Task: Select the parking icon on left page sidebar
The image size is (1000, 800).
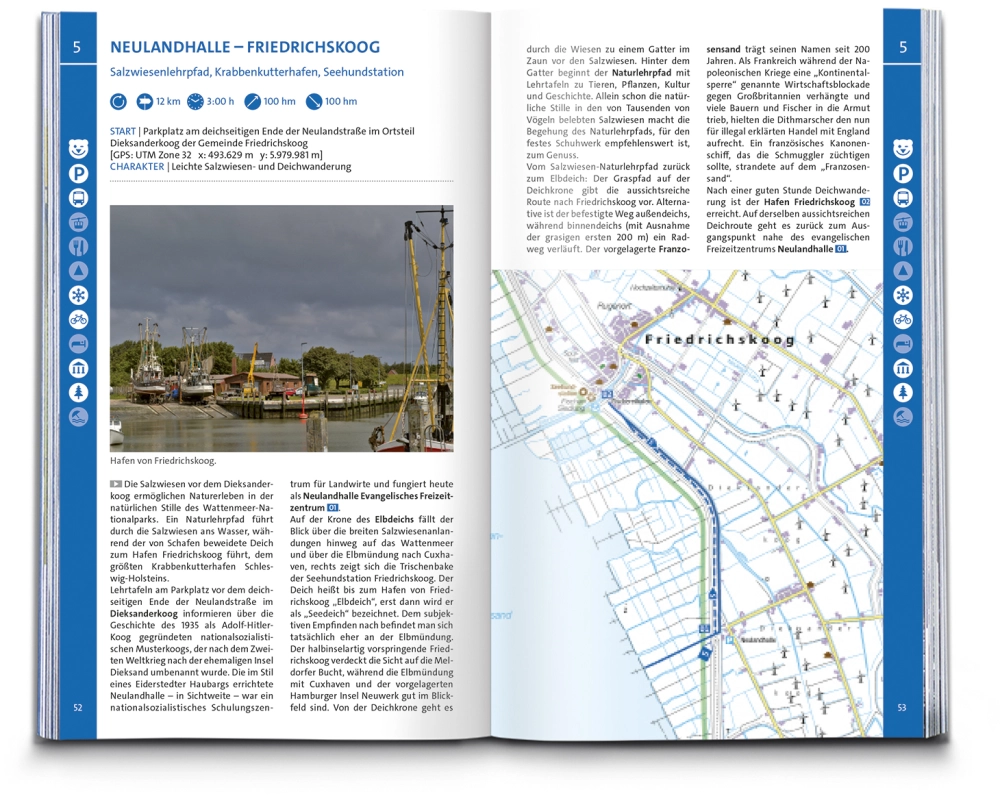Action: tap(78, 174)
